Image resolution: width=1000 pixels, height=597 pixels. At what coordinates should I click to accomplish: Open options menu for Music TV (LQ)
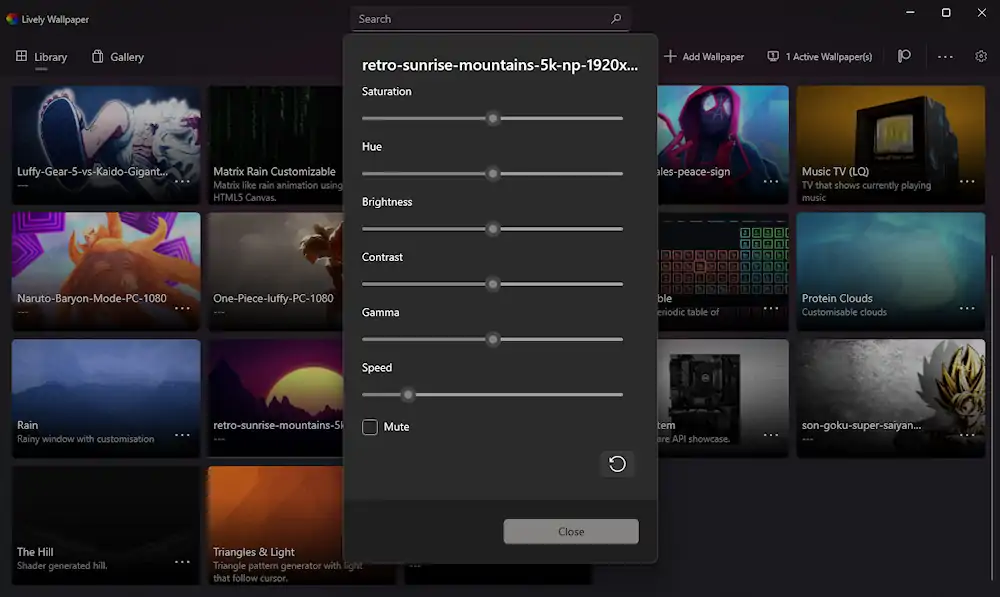coord(967,181)
